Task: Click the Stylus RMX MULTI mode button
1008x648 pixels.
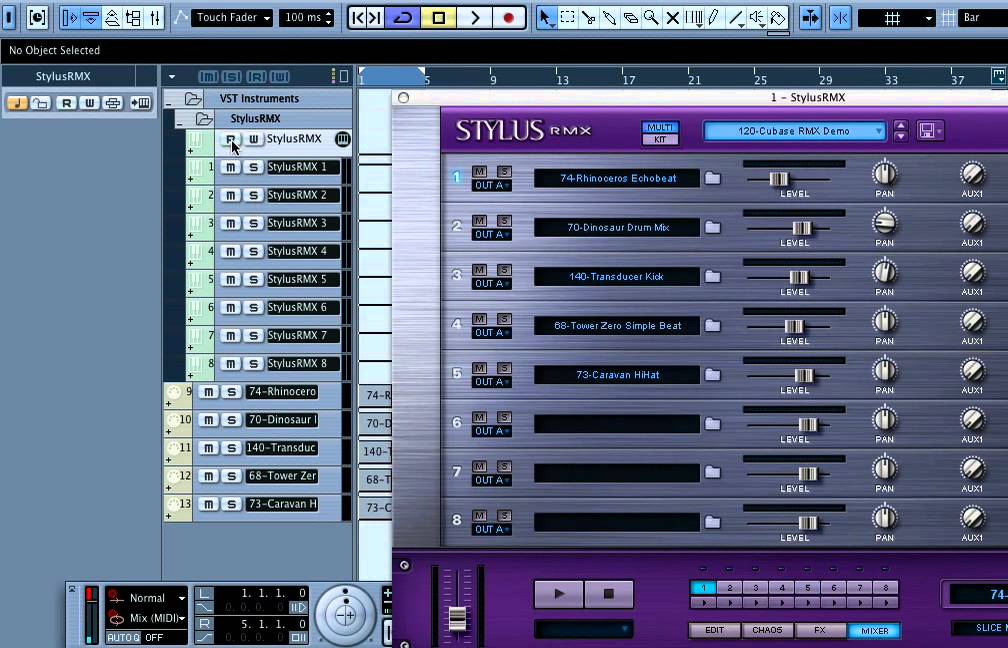Action: coord(660,127)
